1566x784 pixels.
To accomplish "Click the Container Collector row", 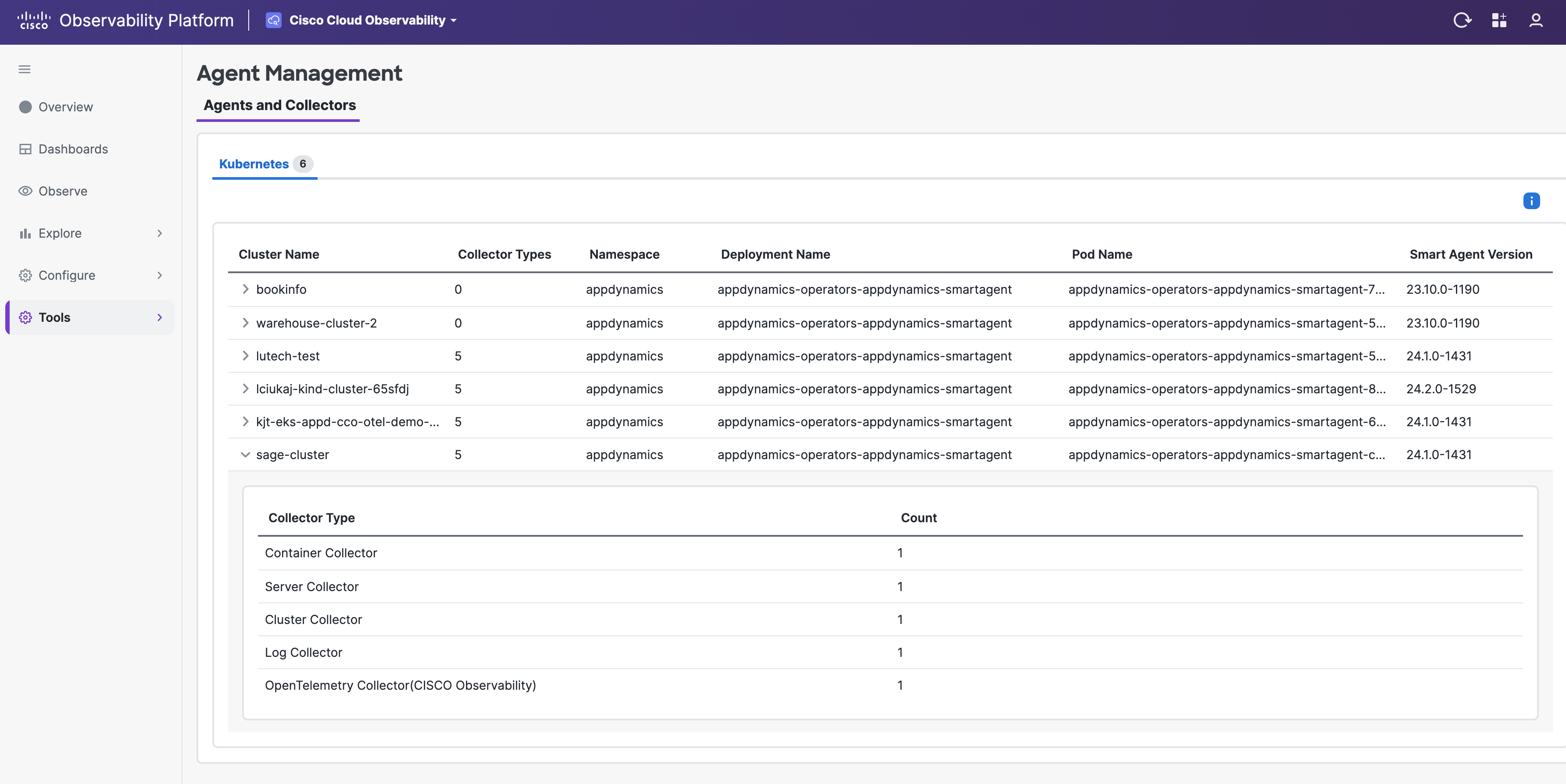I will [x=890, y=553].
